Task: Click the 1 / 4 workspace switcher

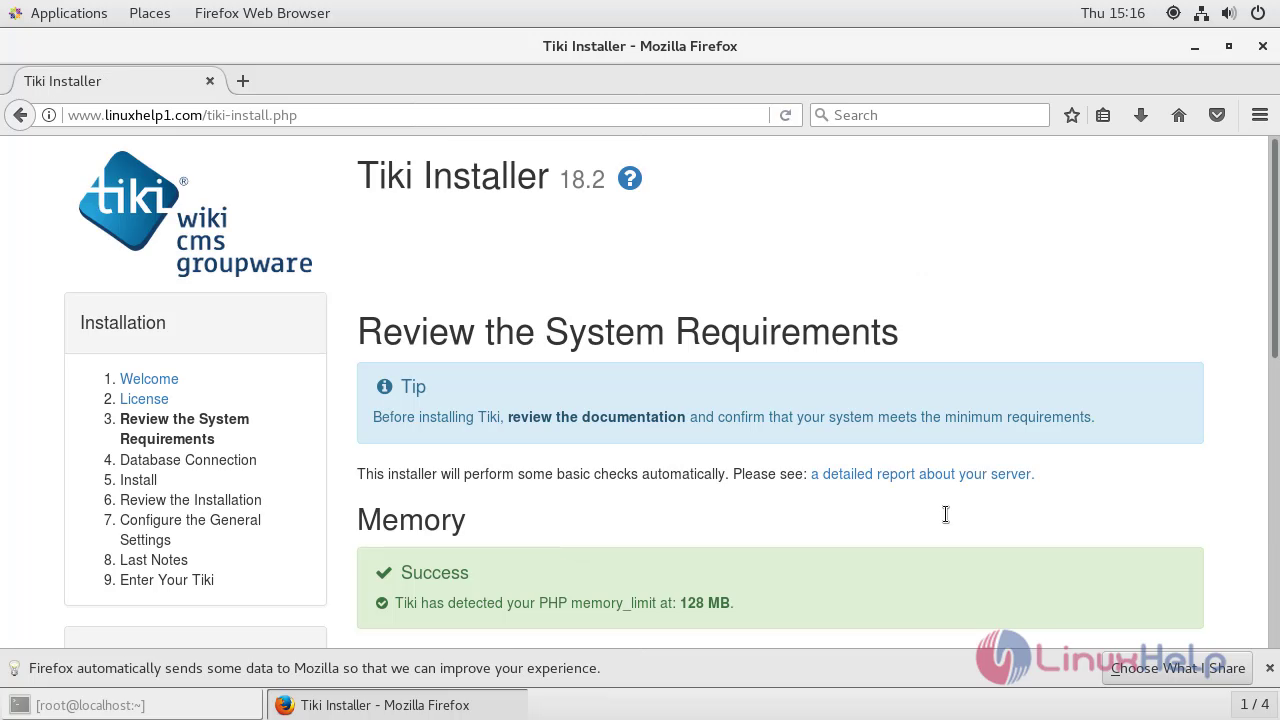Action: 1254,705
